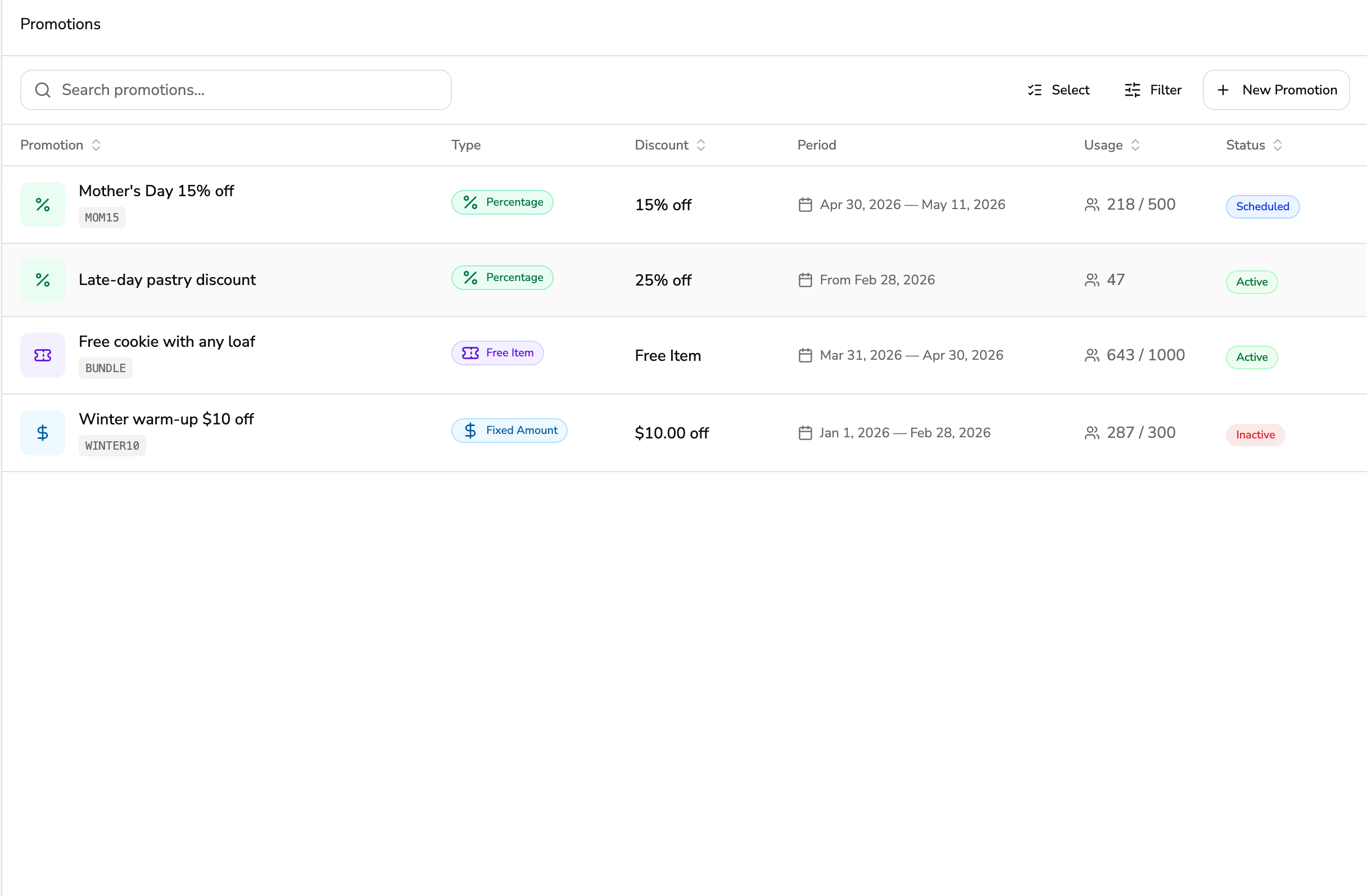Click the Inactive status badge

[x=1255, y=435]
